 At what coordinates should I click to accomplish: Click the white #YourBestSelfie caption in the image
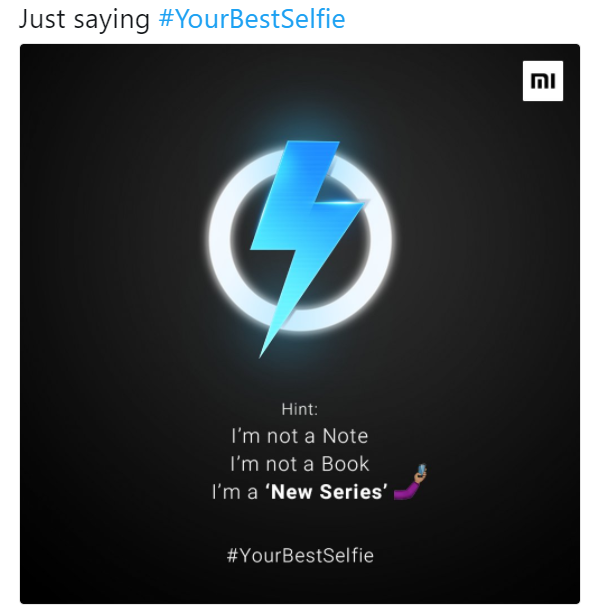coord(300,555)
